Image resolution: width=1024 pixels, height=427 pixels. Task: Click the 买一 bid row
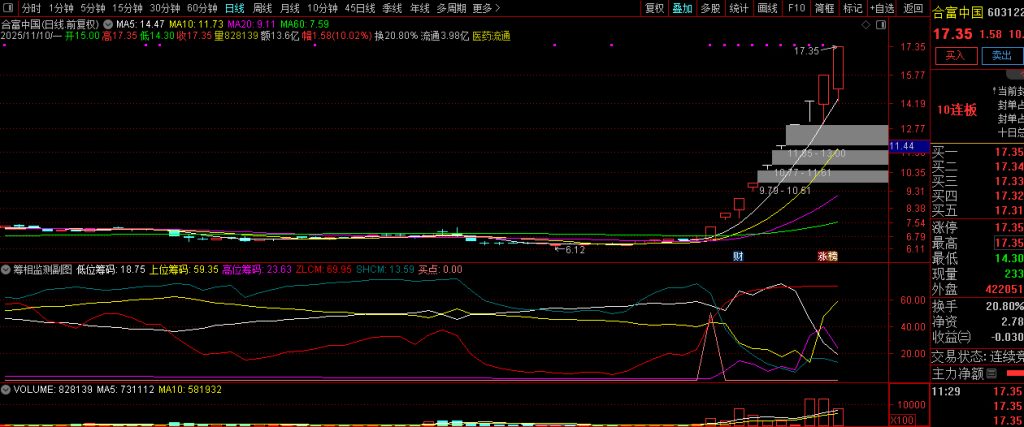(978, 152)
